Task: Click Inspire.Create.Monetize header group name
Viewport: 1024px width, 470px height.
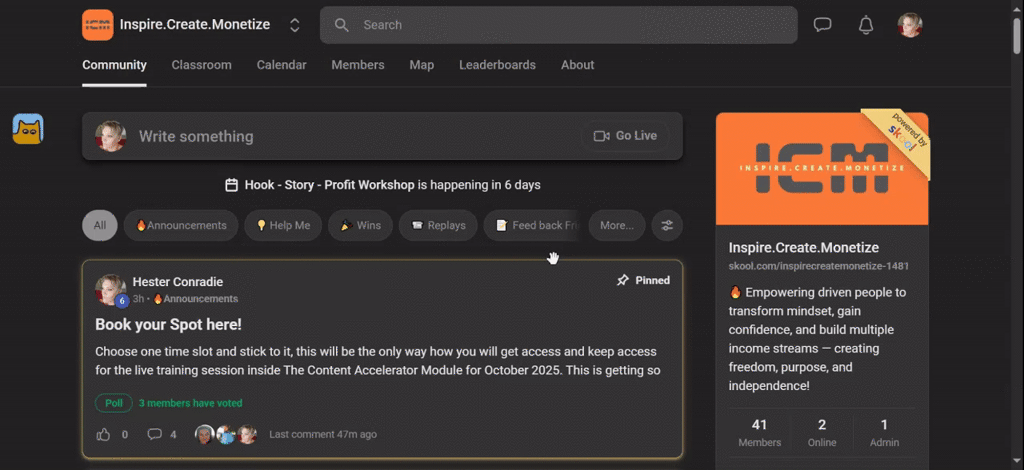Action: click(x=195, y=25)
